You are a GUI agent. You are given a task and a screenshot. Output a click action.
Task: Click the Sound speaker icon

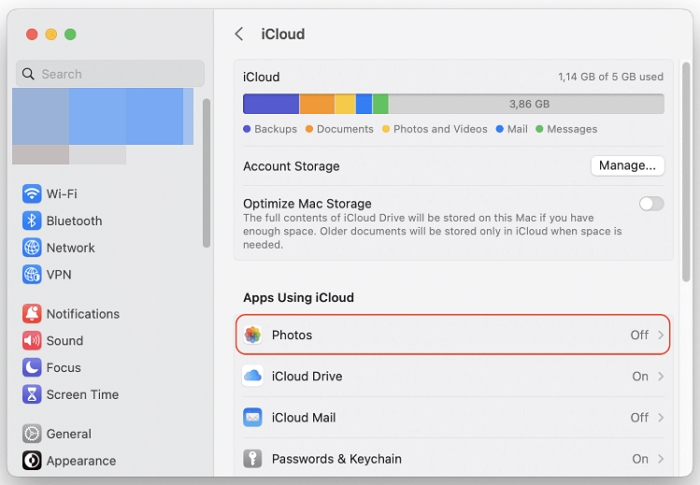pos(32,341)
